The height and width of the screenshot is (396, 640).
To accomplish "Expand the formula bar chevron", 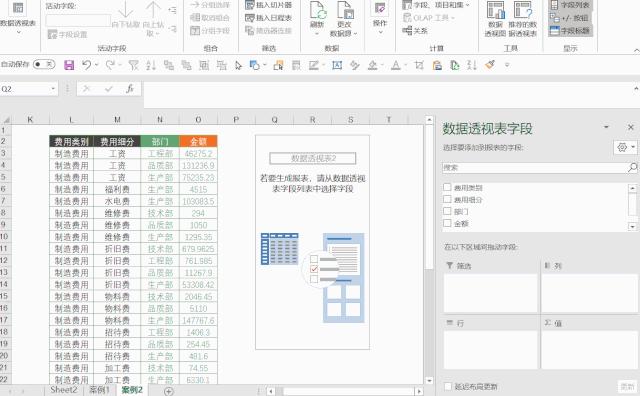I will [636, 89].
